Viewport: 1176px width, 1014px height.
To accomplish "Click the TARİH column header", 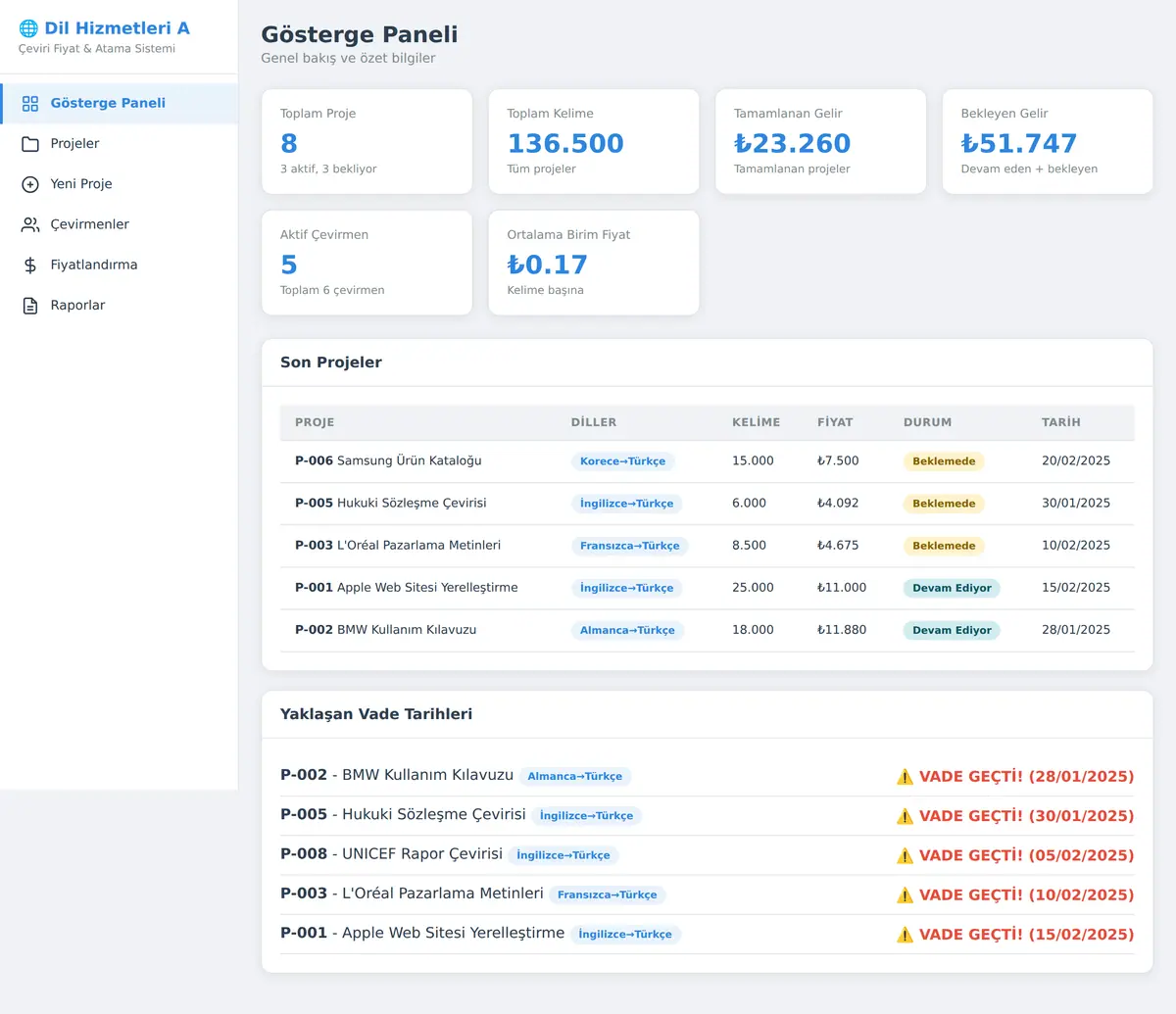I will 1061,422.
